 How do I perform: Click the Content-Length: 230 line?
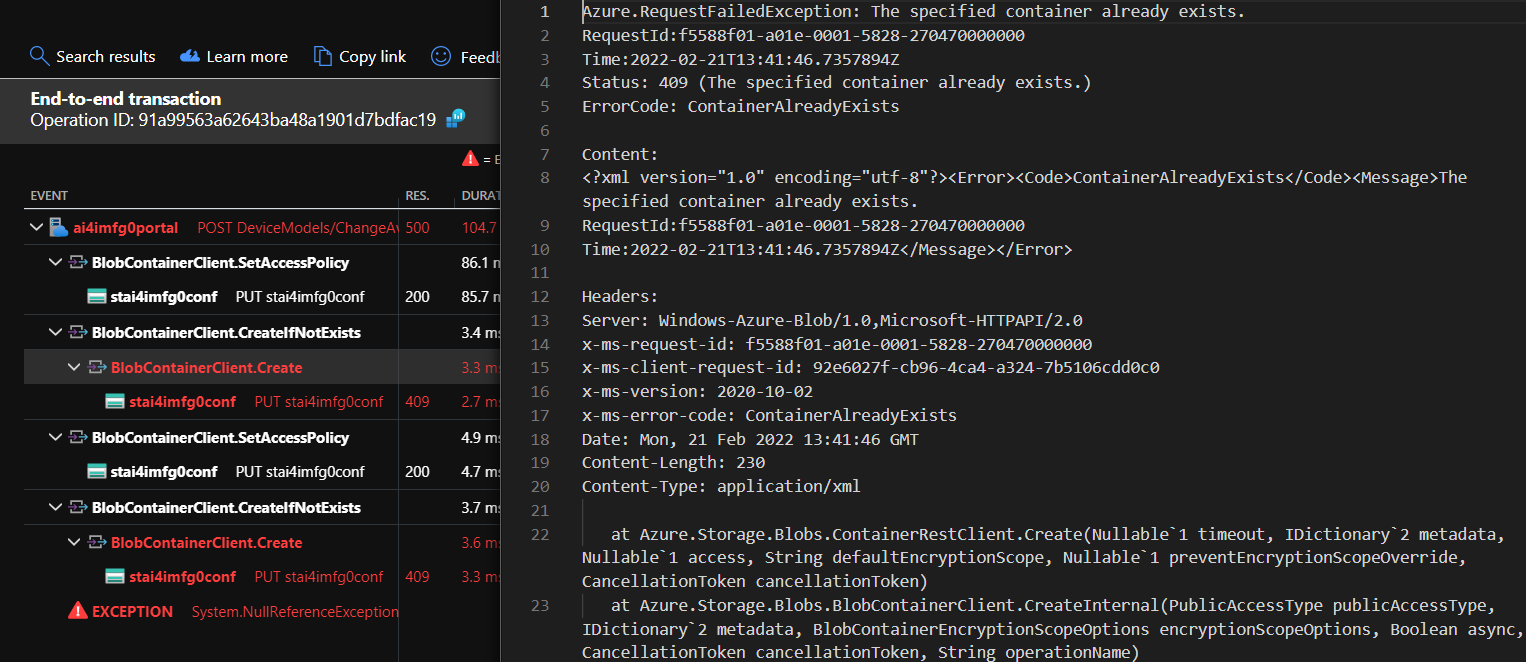[673, 462]
